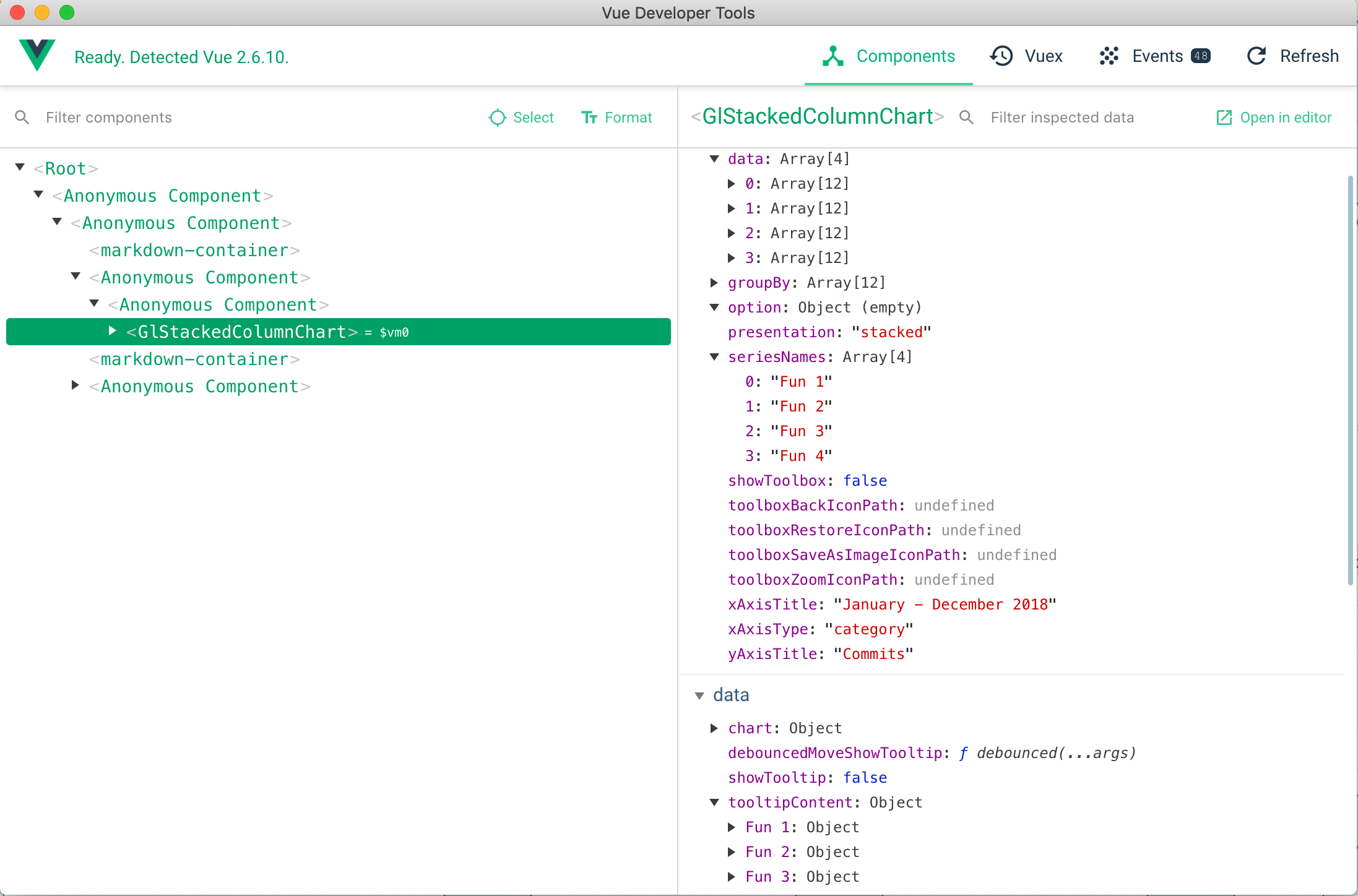Click the Select target crosshair icon
The width and height of the screenshot is (1358, 896).
(498, 118)
